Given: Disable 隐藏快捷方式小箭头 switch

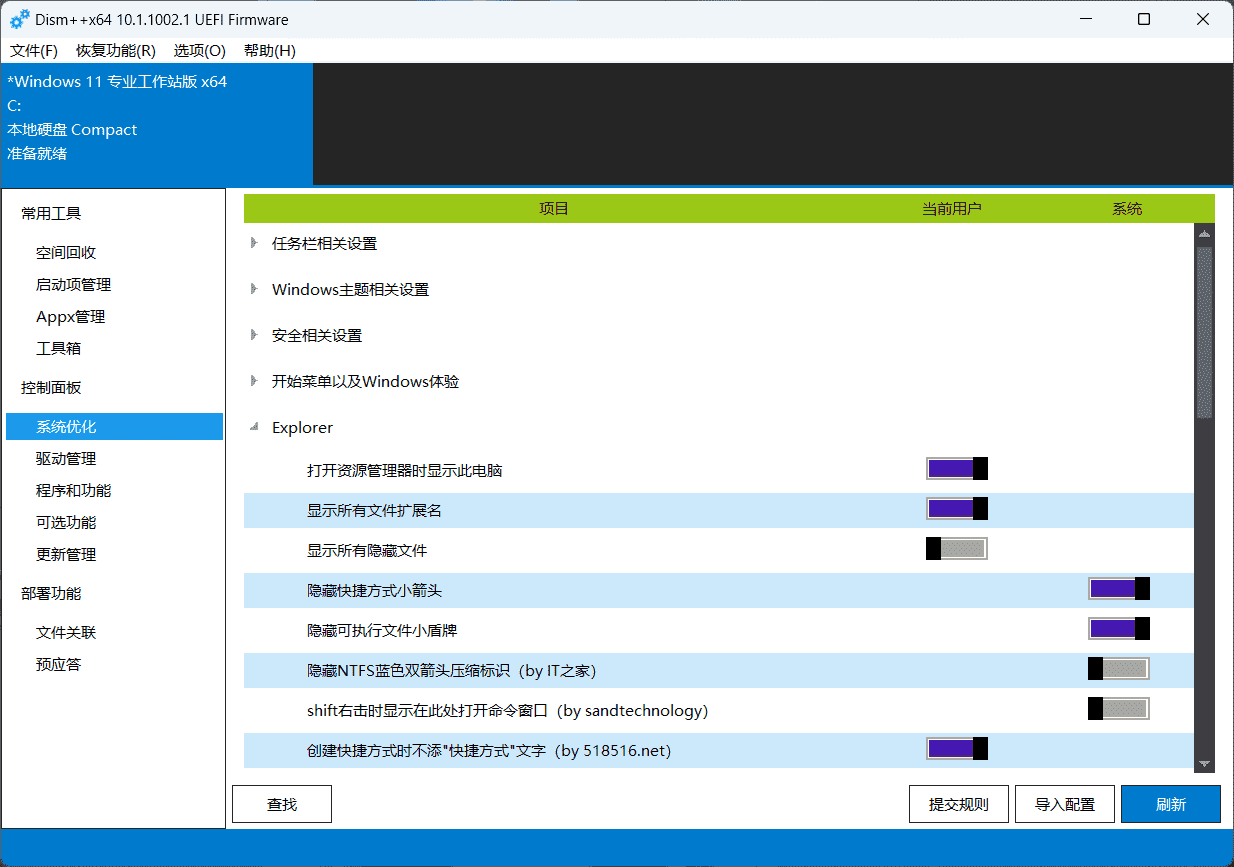Looking at the screenshot, I should pyautogui.click(x=1118, y=588).
